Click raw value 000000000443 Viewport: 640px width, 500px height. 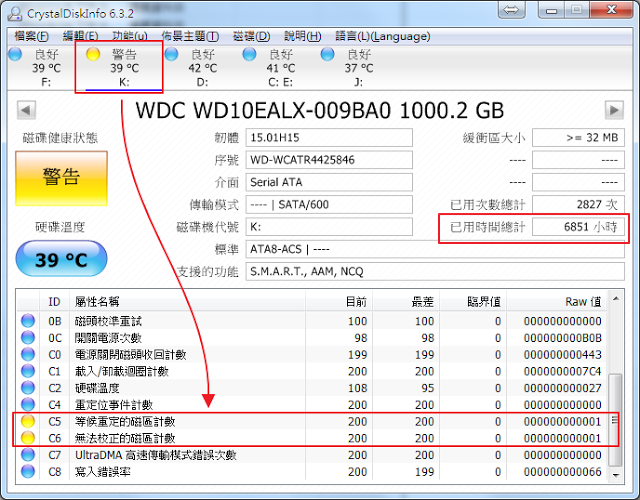(x=562, y=355)
